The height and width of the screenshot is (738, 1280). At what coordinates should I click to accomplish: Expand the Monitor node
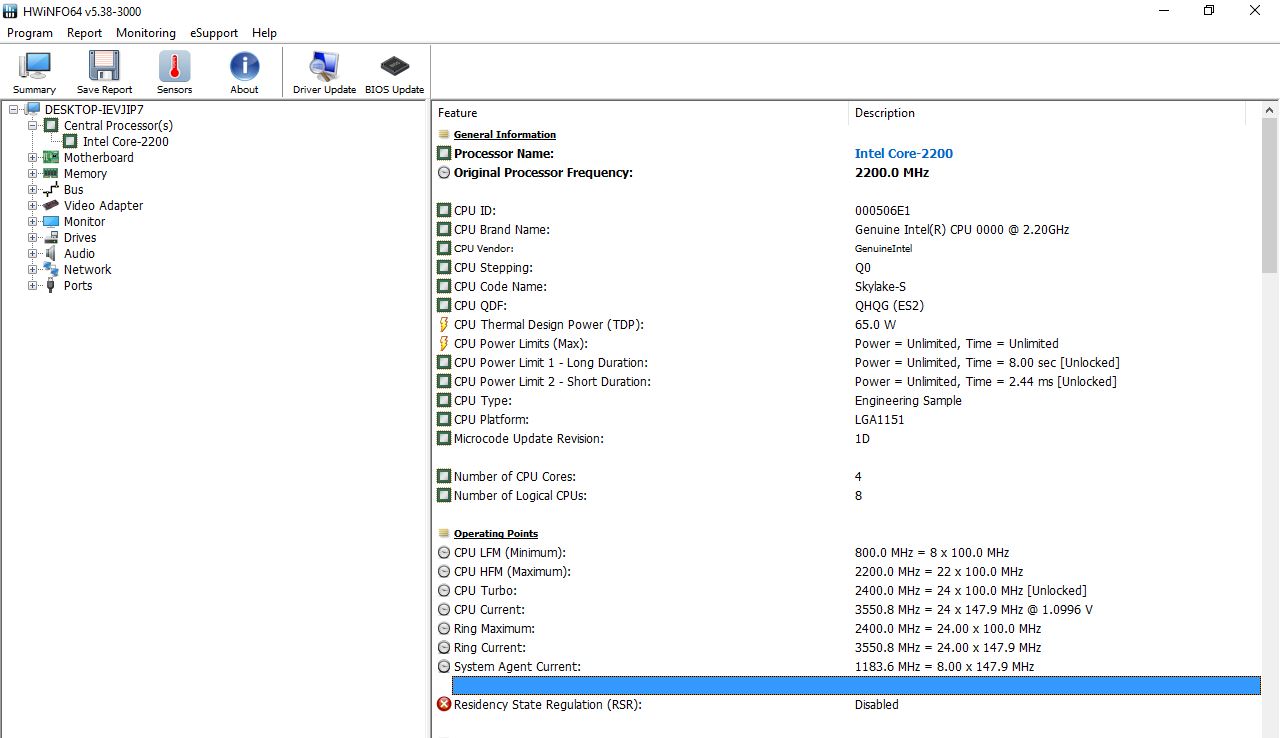click(x=33, y=221)
